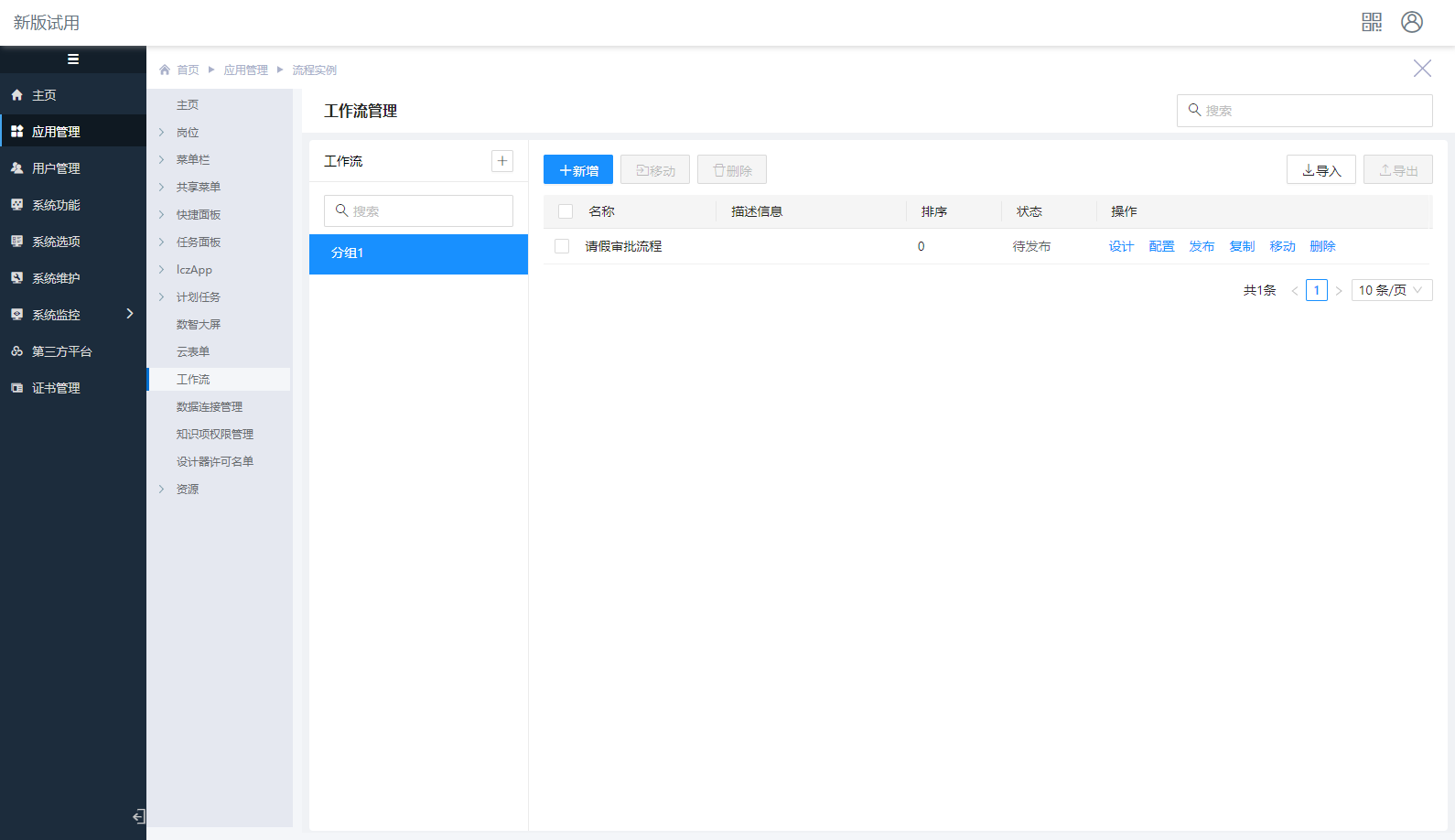Image resolution: width=1455 pixels, height=840 pixels.
Task: Open the user profile avatar icon
Action: 1411,22
